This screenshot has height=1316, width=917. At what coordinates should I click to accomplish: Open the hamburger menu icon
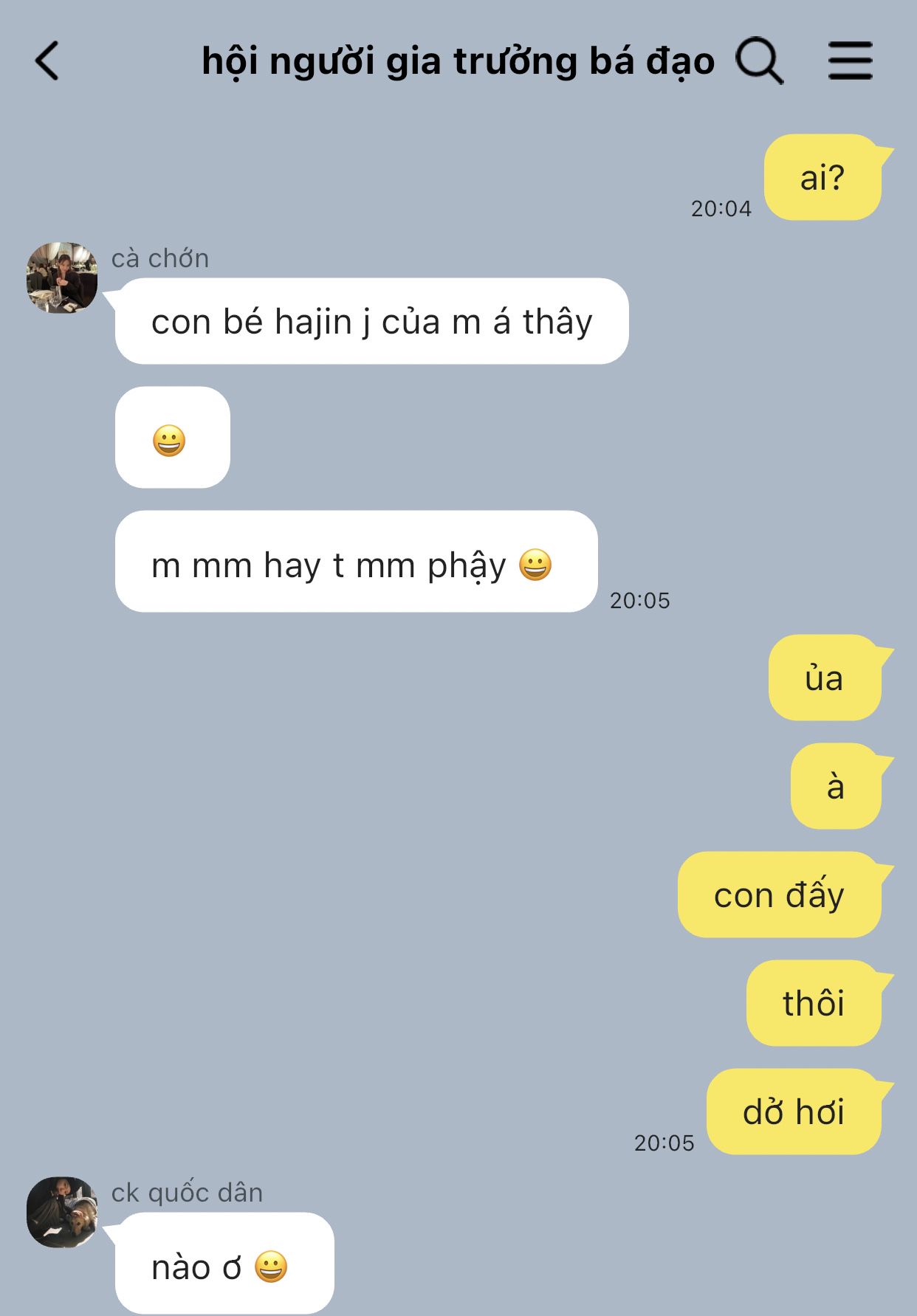click(x=850, y=61)
